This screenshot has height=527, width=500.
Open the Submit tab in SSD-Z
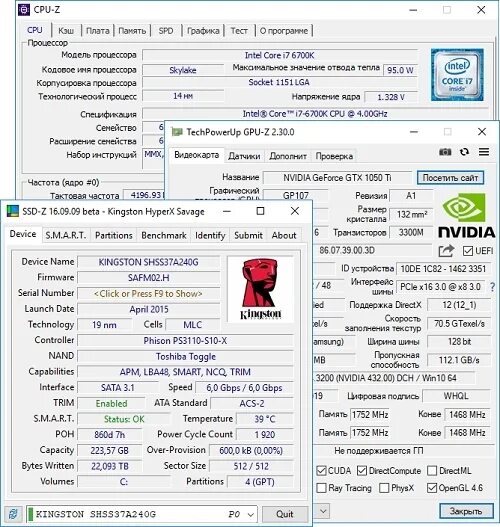tap(248, 235)
